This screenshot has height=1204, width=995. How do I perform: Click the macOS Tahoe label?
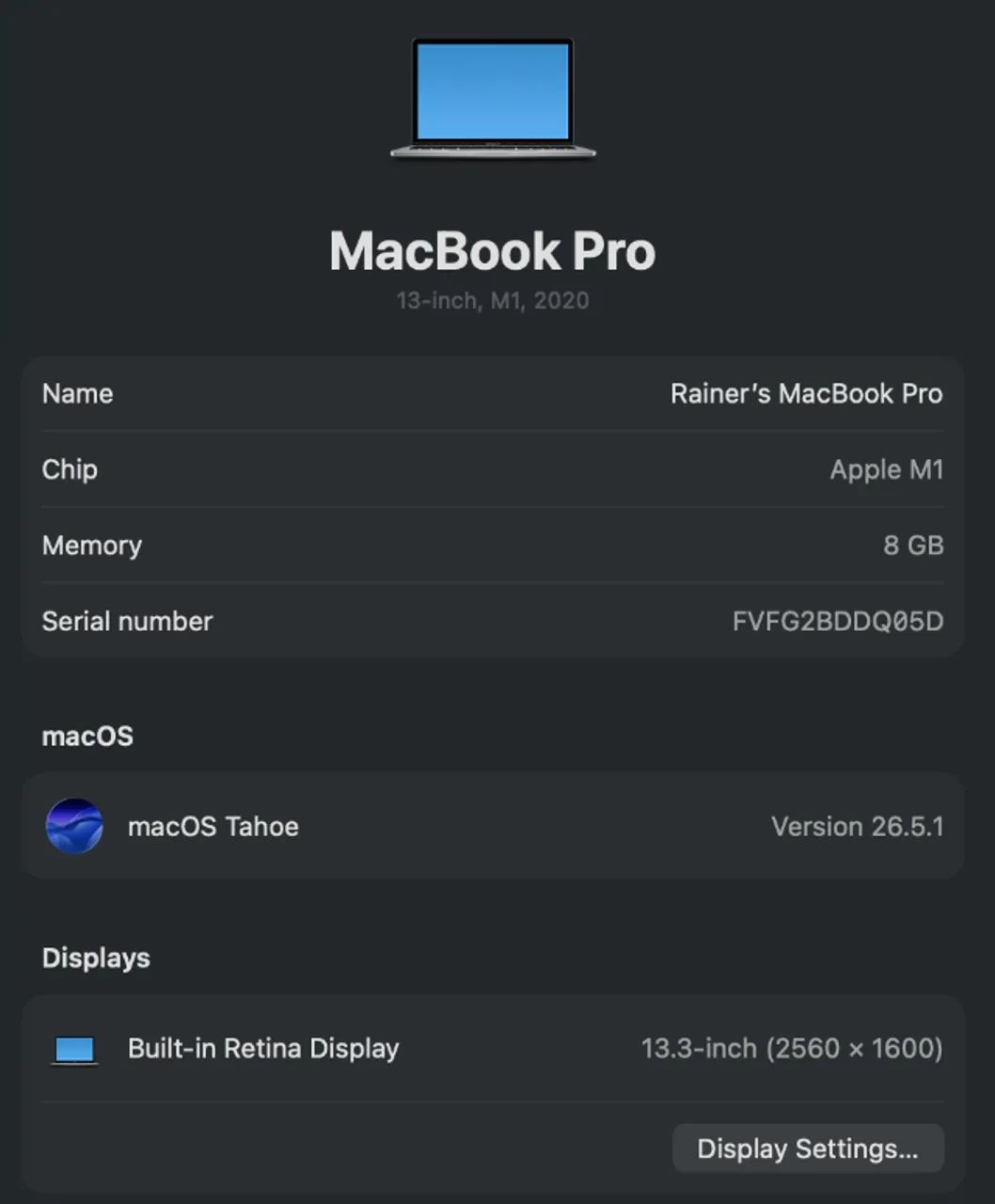coord(213,826)
